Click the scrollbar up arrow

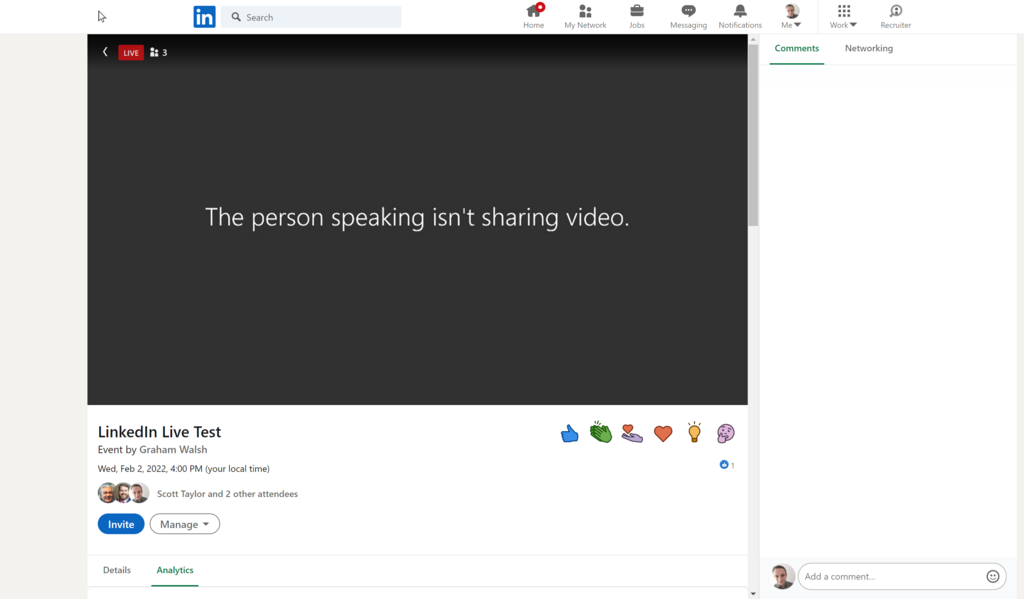pos(753,40)
